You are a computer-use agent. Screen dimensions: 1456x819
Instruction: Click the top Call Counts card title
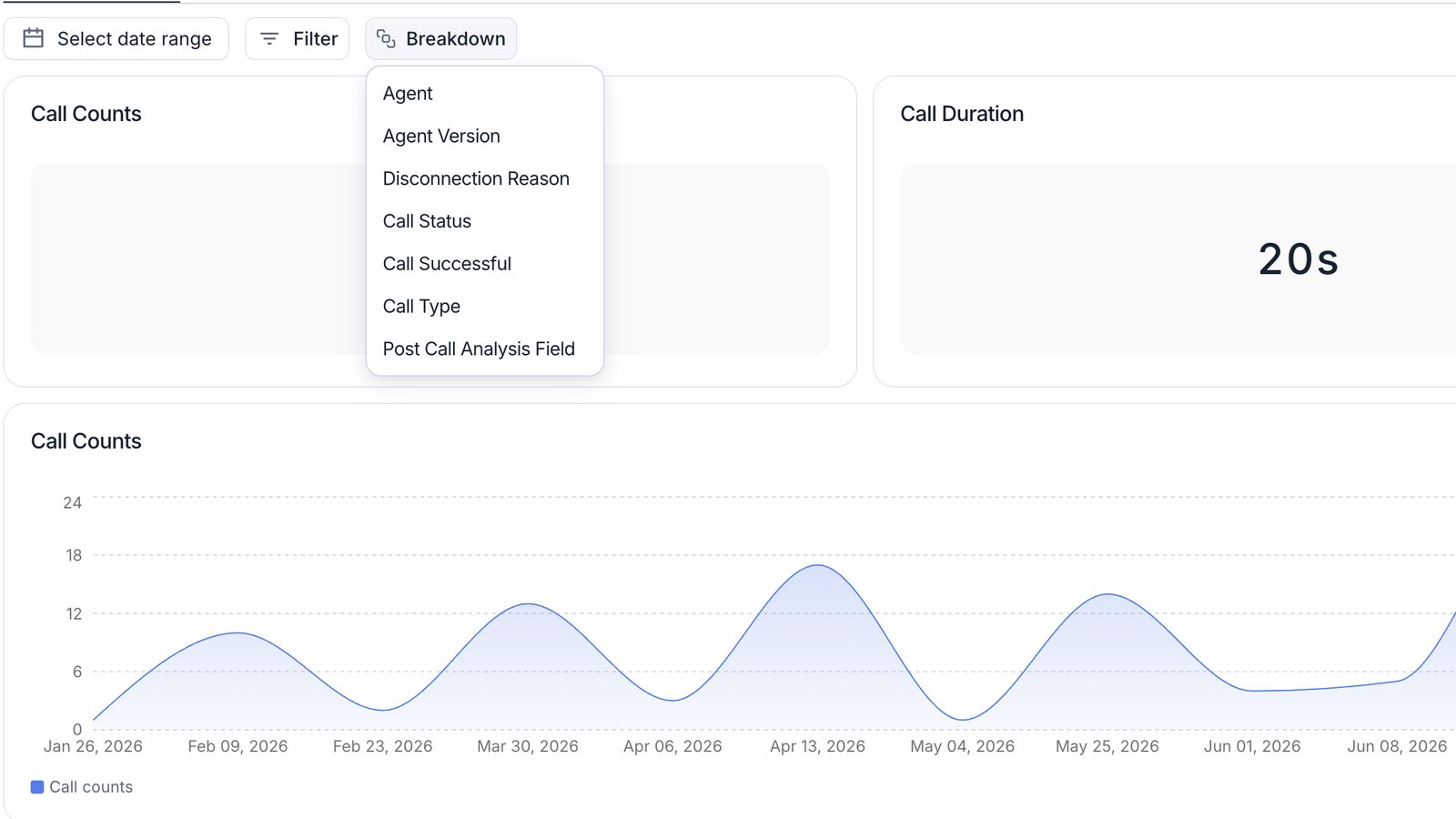tap(86, 114)
